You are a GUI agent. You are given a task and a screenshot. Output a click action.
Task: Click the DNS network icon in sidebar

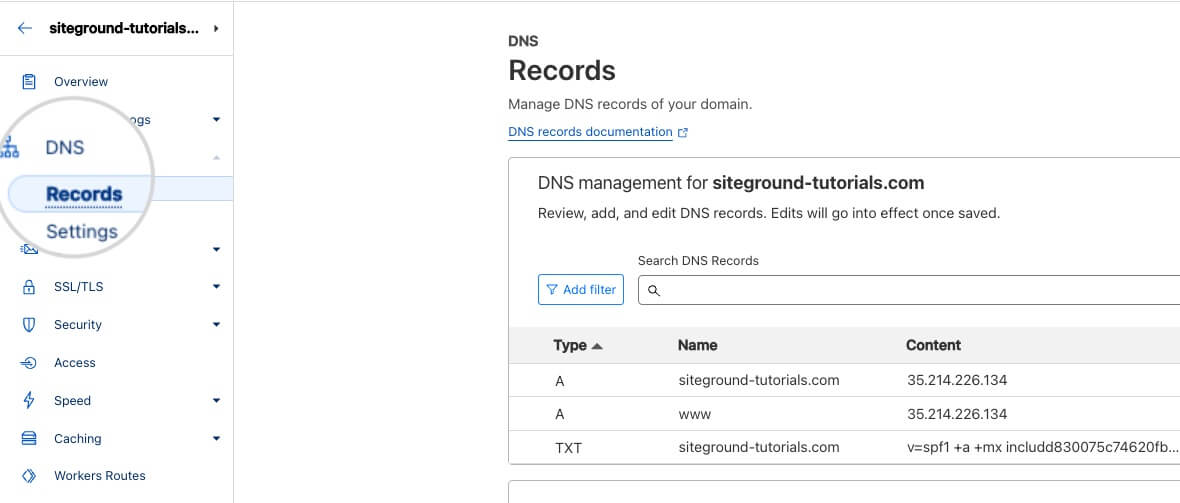(x=9, y=148)
